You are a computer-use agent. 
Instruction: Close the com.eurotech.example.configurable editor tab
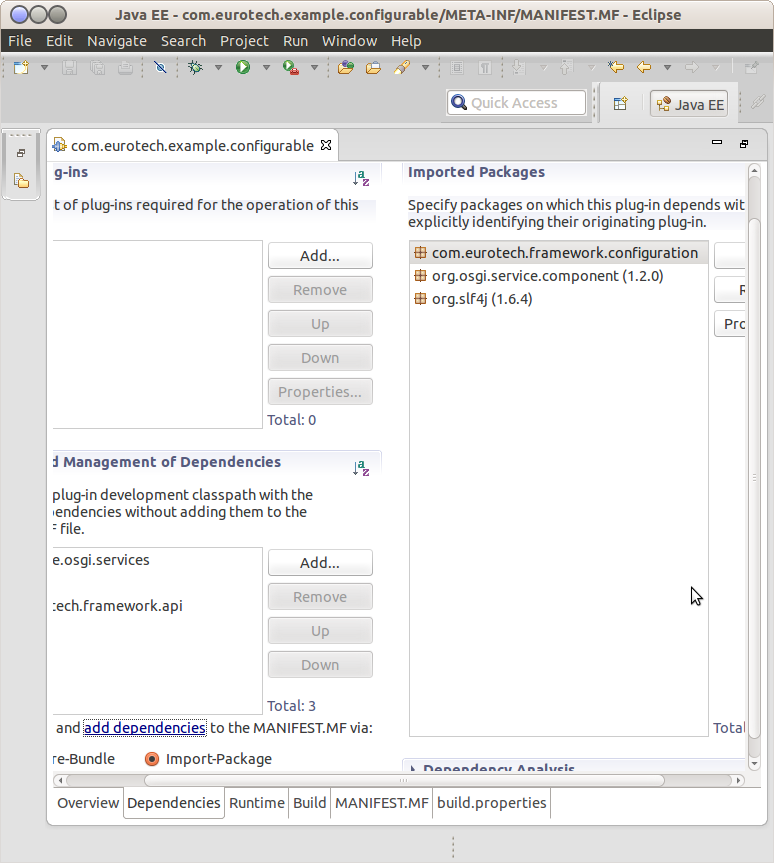click(x=326, y=145)
